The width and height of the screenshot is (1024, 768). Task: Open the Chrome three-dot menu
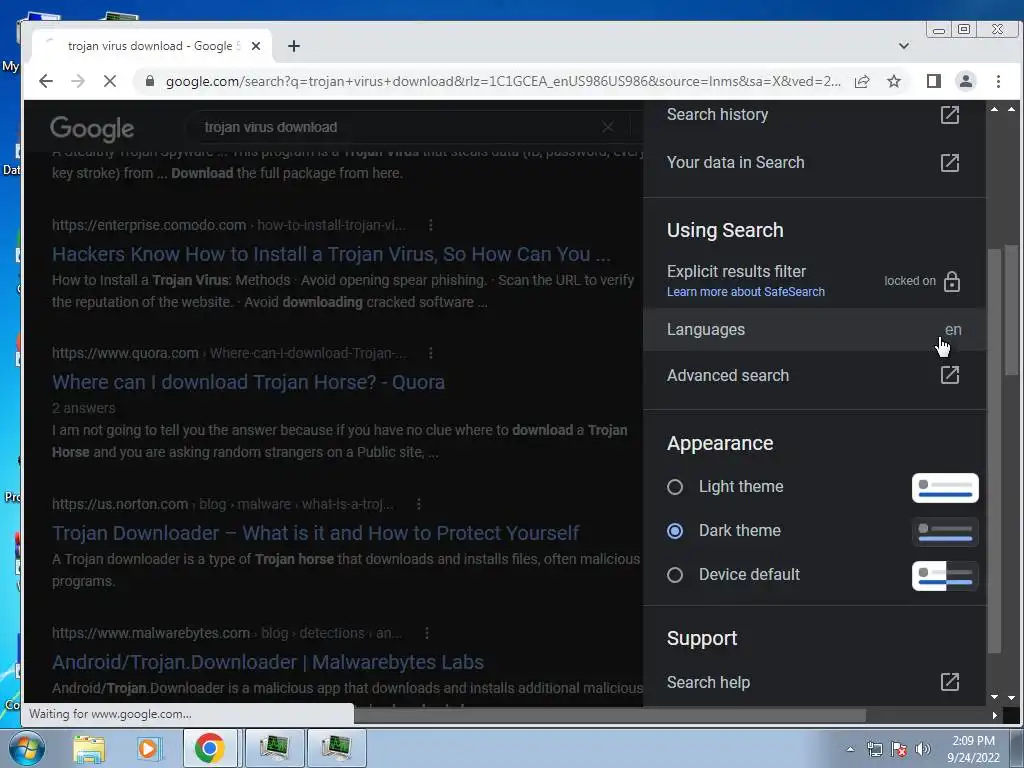point(998,81)
